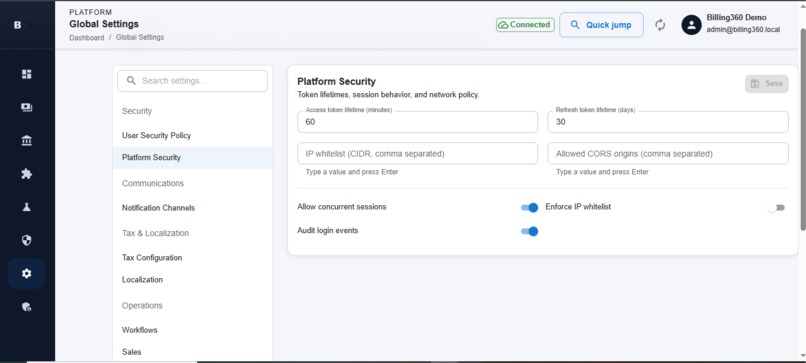Image resolution: width=806 pixels, height=363 pixels.
Task: Open the flask lab icon in sidebar
Action: pyautogui.click(x=27, y=207)
